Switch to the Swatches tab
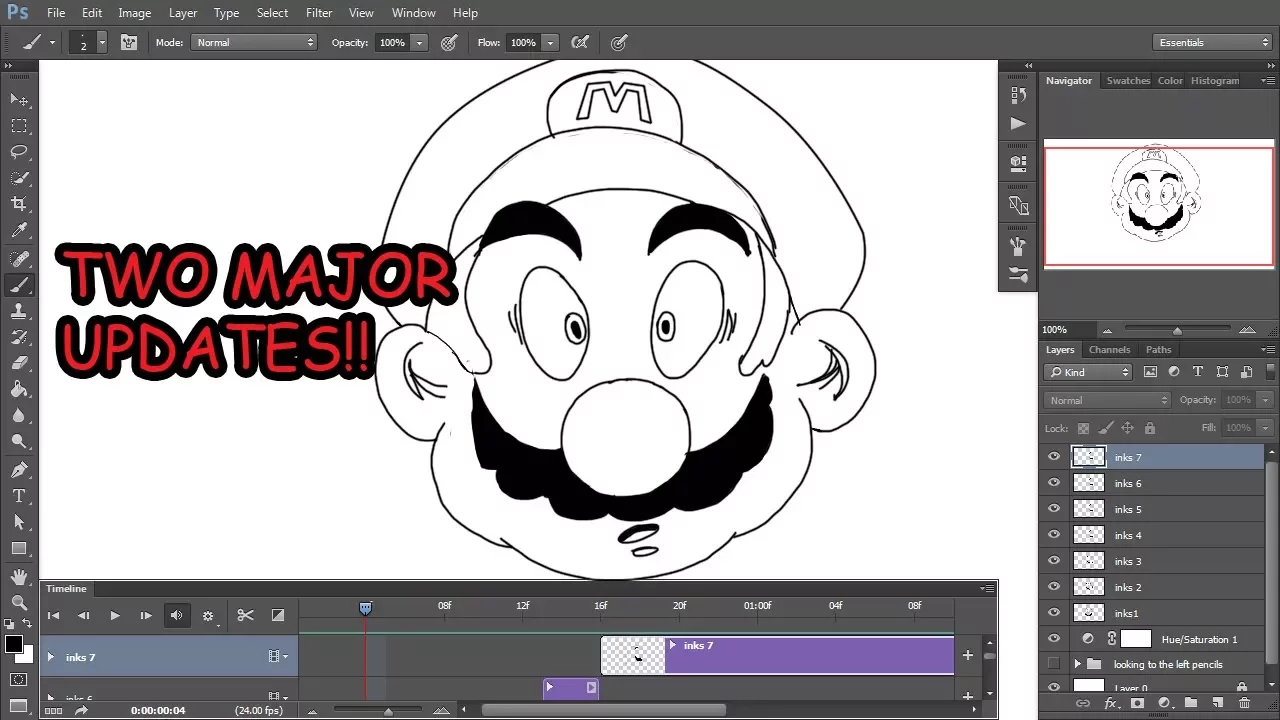This screenshot has height=720, width=1280. point(1128,81)
